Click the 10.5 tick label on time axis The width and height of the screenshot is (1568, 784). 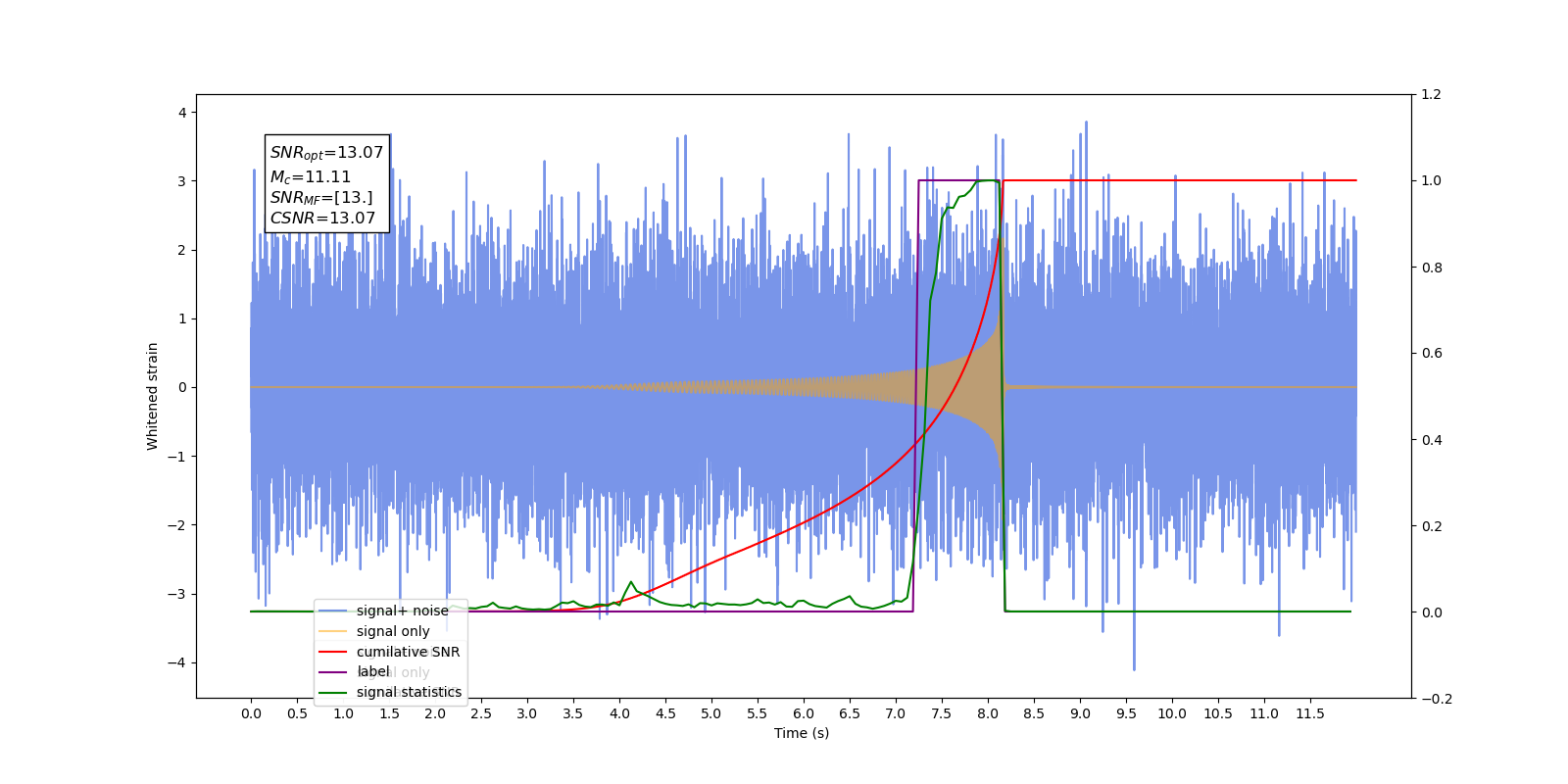pyautogui.click(x=1218, y=713)
